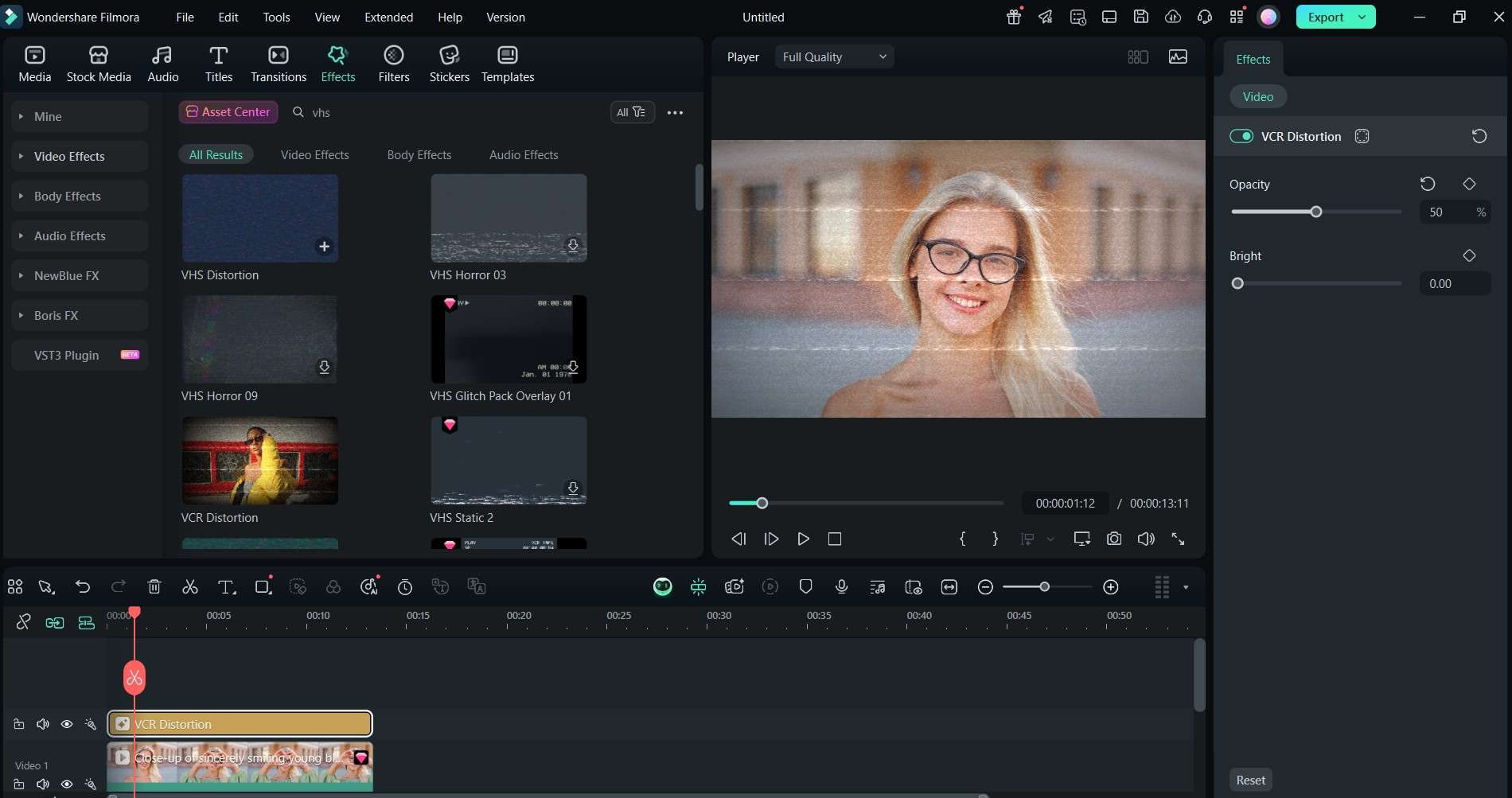
Task: Add VHS Distortion with the plus icon
Action: (324, 247)
